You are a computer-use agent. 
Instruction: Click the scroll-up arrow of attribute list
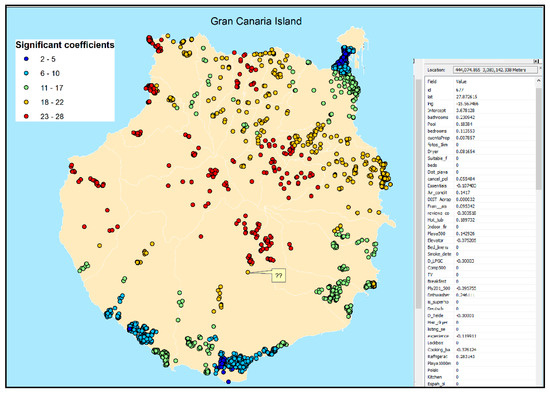[539, 81]
